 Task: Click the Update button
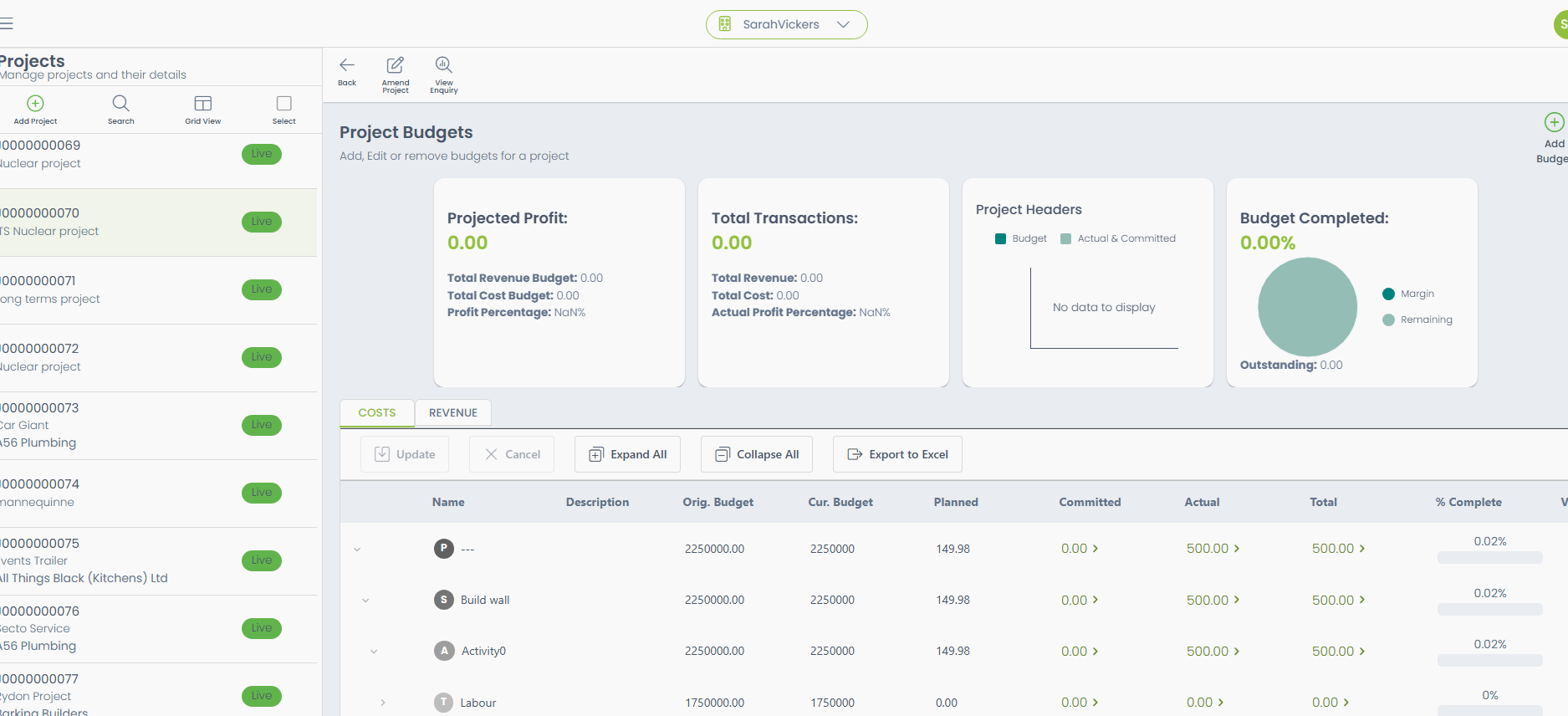click(405, 454)
